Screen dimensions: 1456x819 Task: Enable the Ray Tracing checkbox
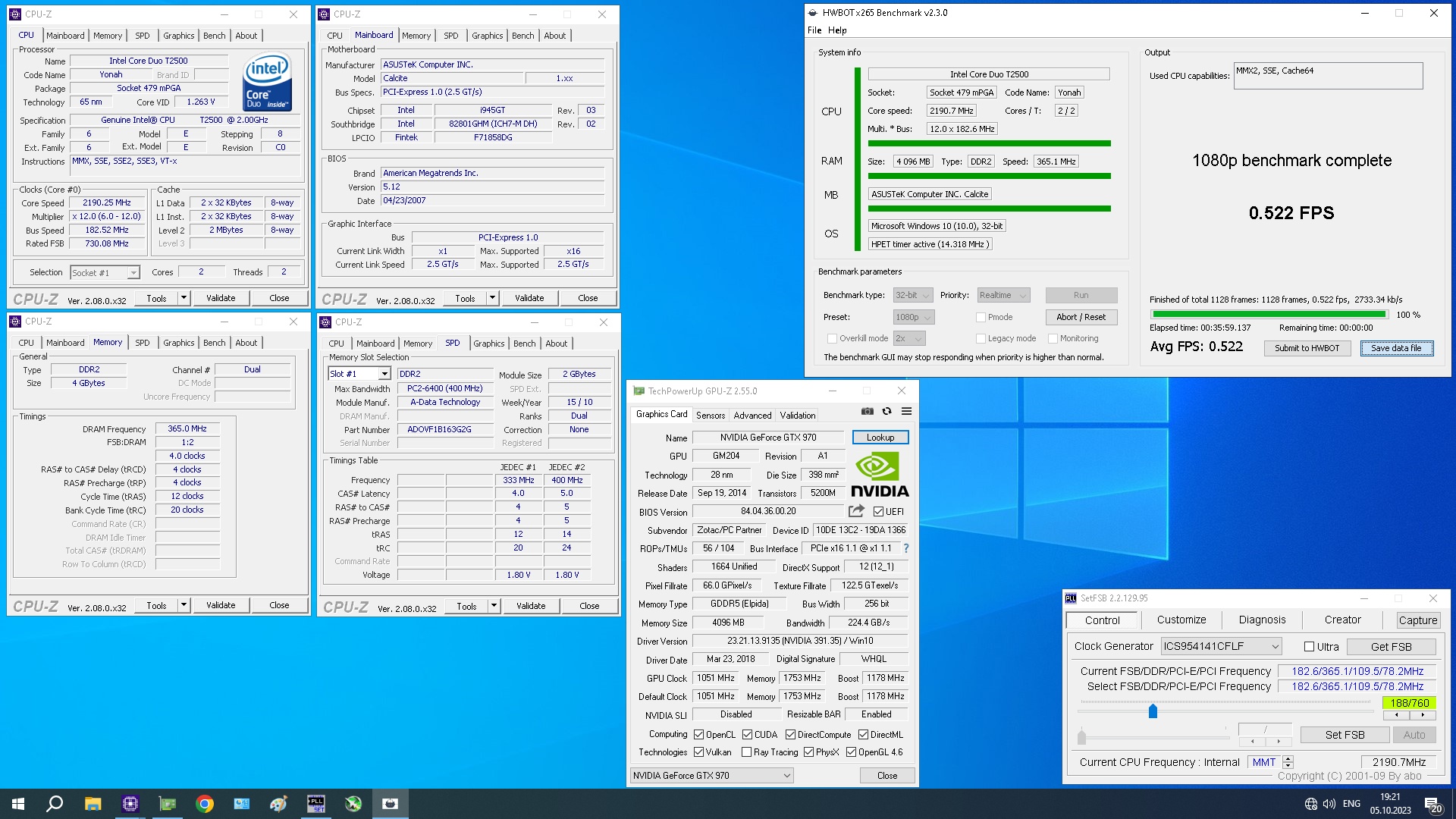(x=746, y=752)
